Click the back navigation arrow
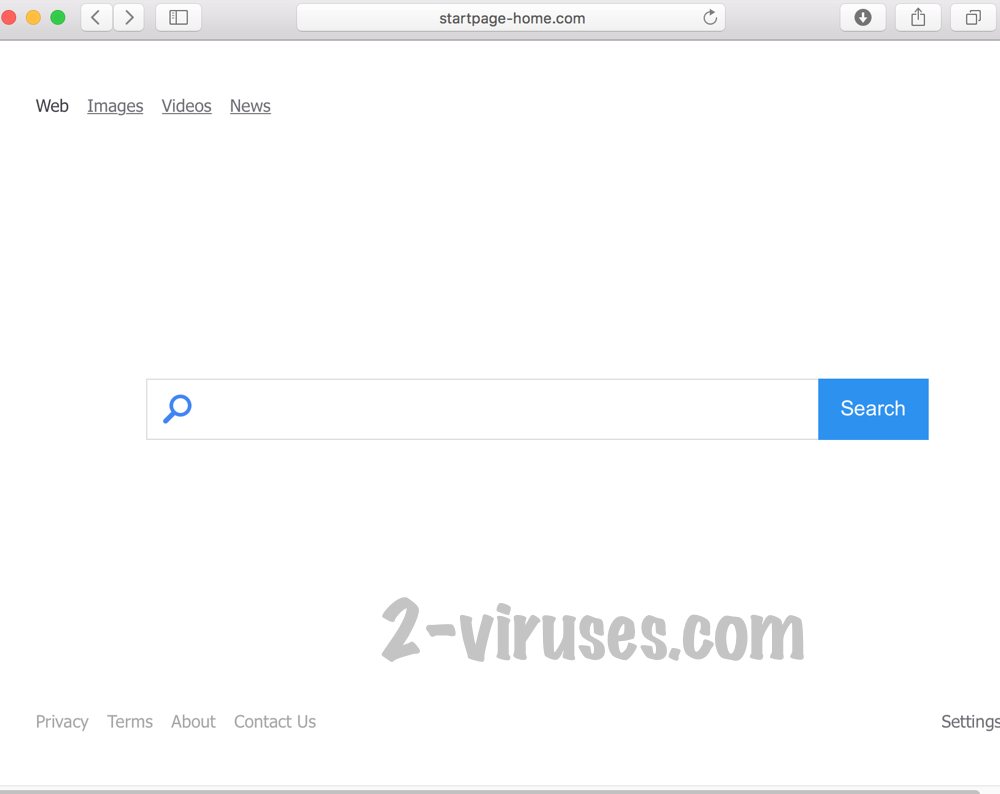The width and height of the screenshot is (1000, 794). (96, 17)
